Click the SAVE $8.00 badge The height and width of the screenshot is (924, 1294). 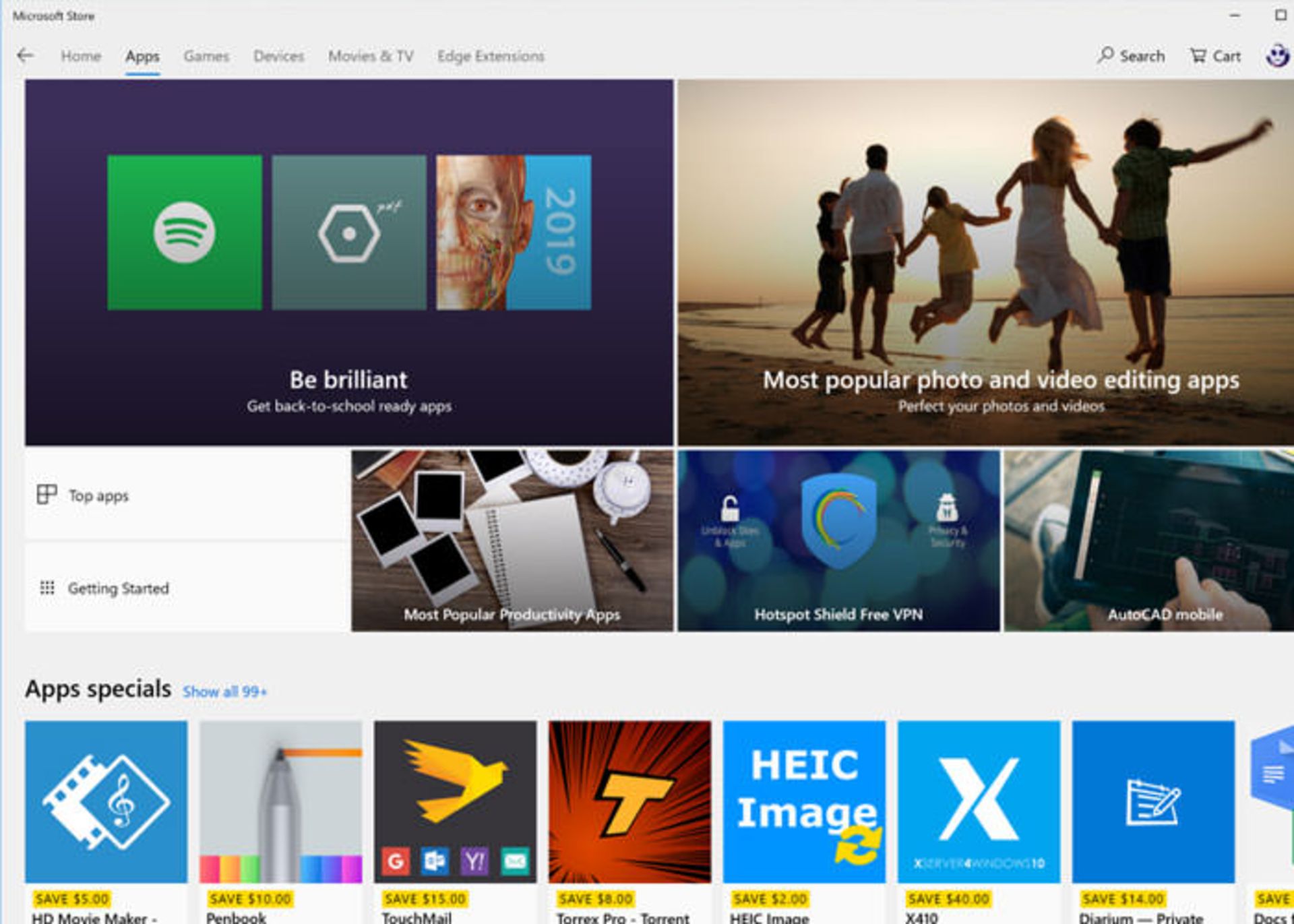tap(596, 899)
